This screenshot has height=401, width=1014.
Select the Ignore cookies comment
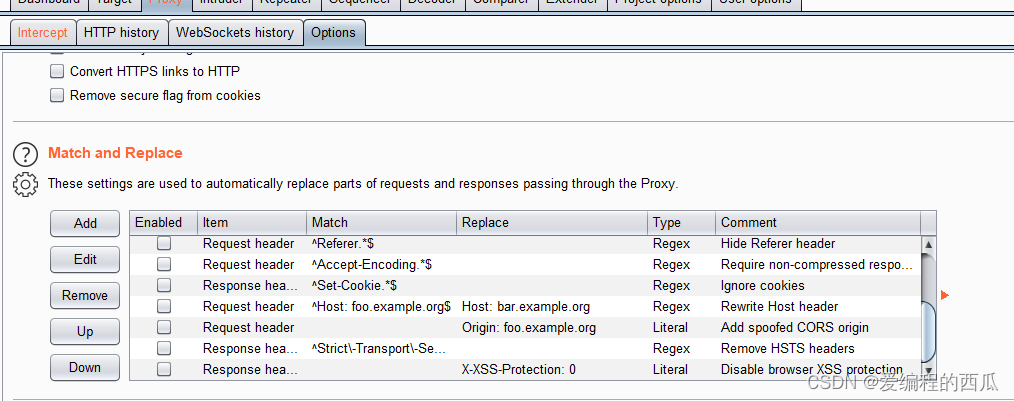[x=818, y=285]
